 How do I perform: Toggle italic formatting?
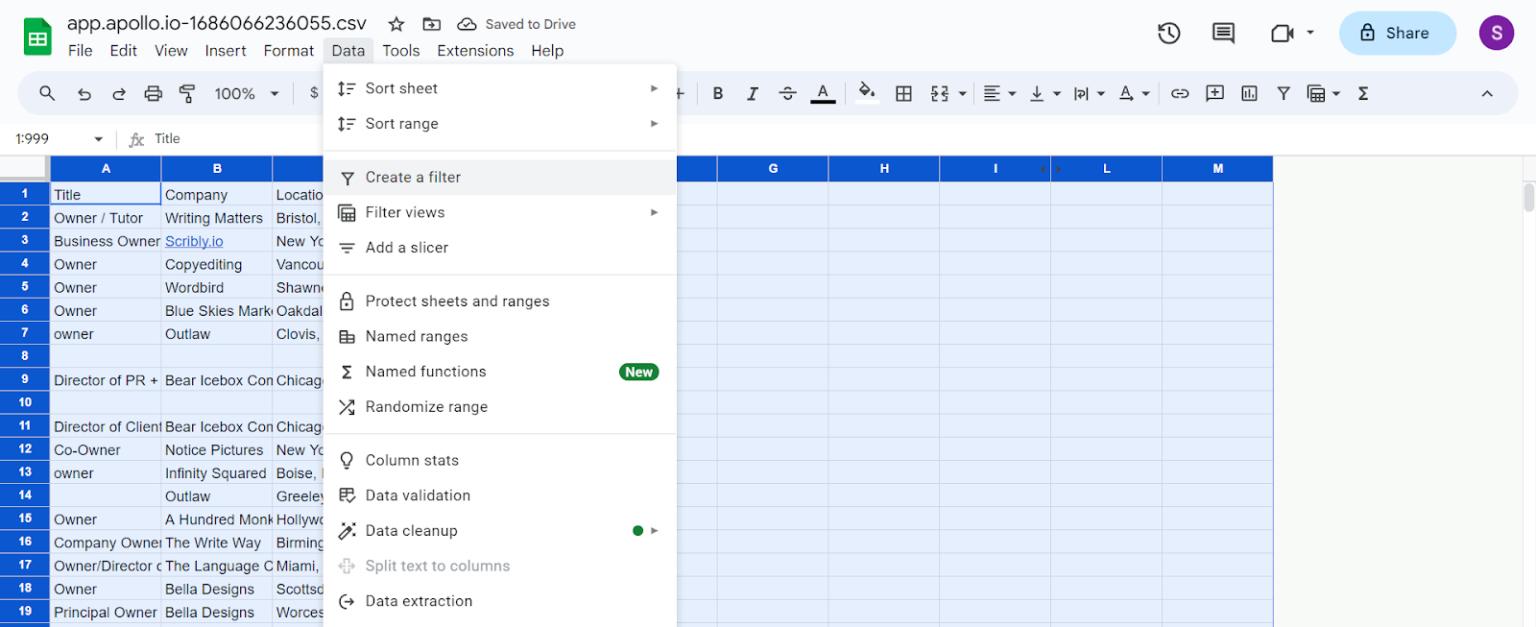(752, 93)
